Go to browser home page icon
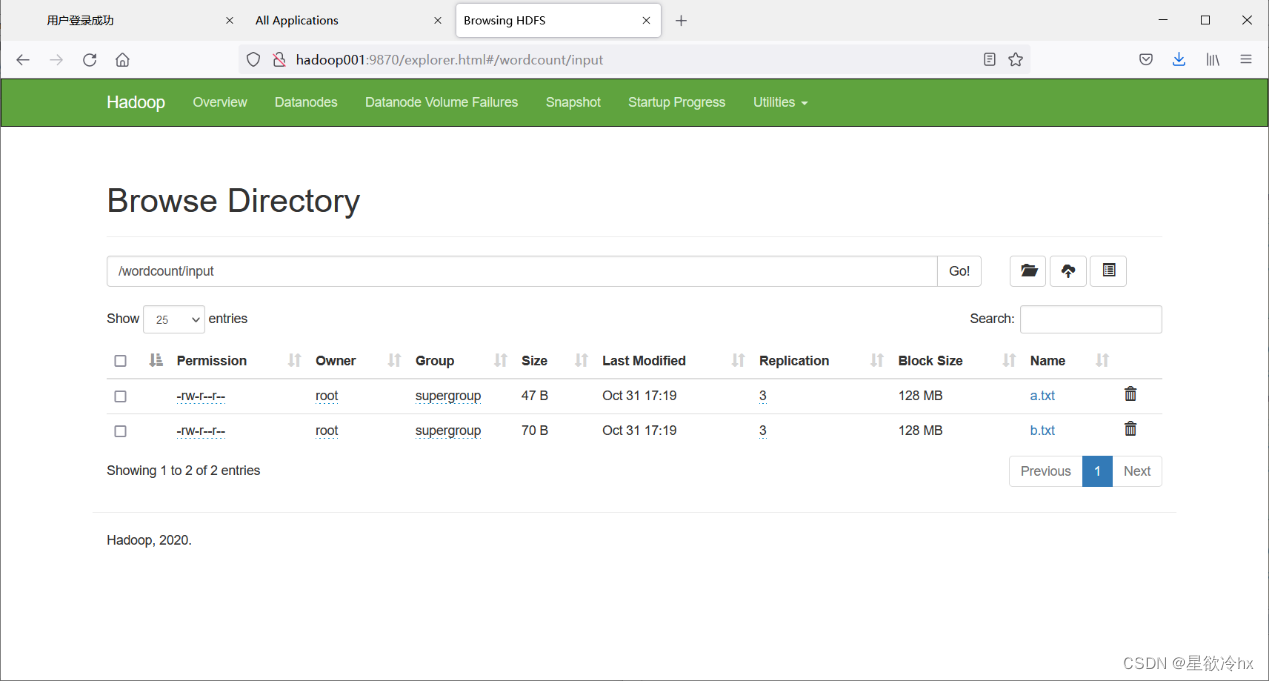 122,60
